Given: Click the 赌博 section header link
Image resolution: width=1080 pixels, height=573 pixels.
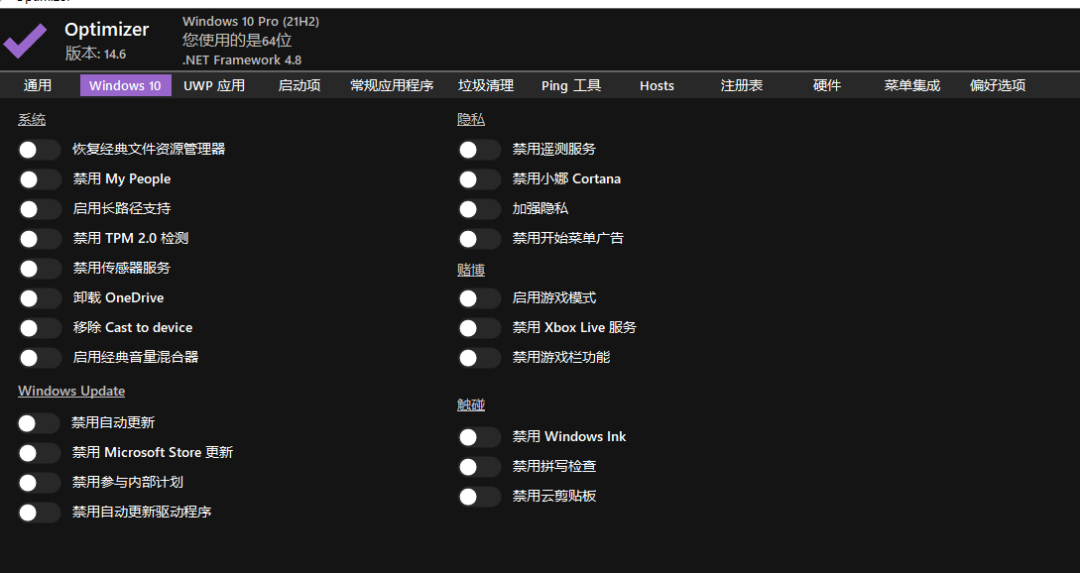Looking at the screenshot, I should (471, 270).
